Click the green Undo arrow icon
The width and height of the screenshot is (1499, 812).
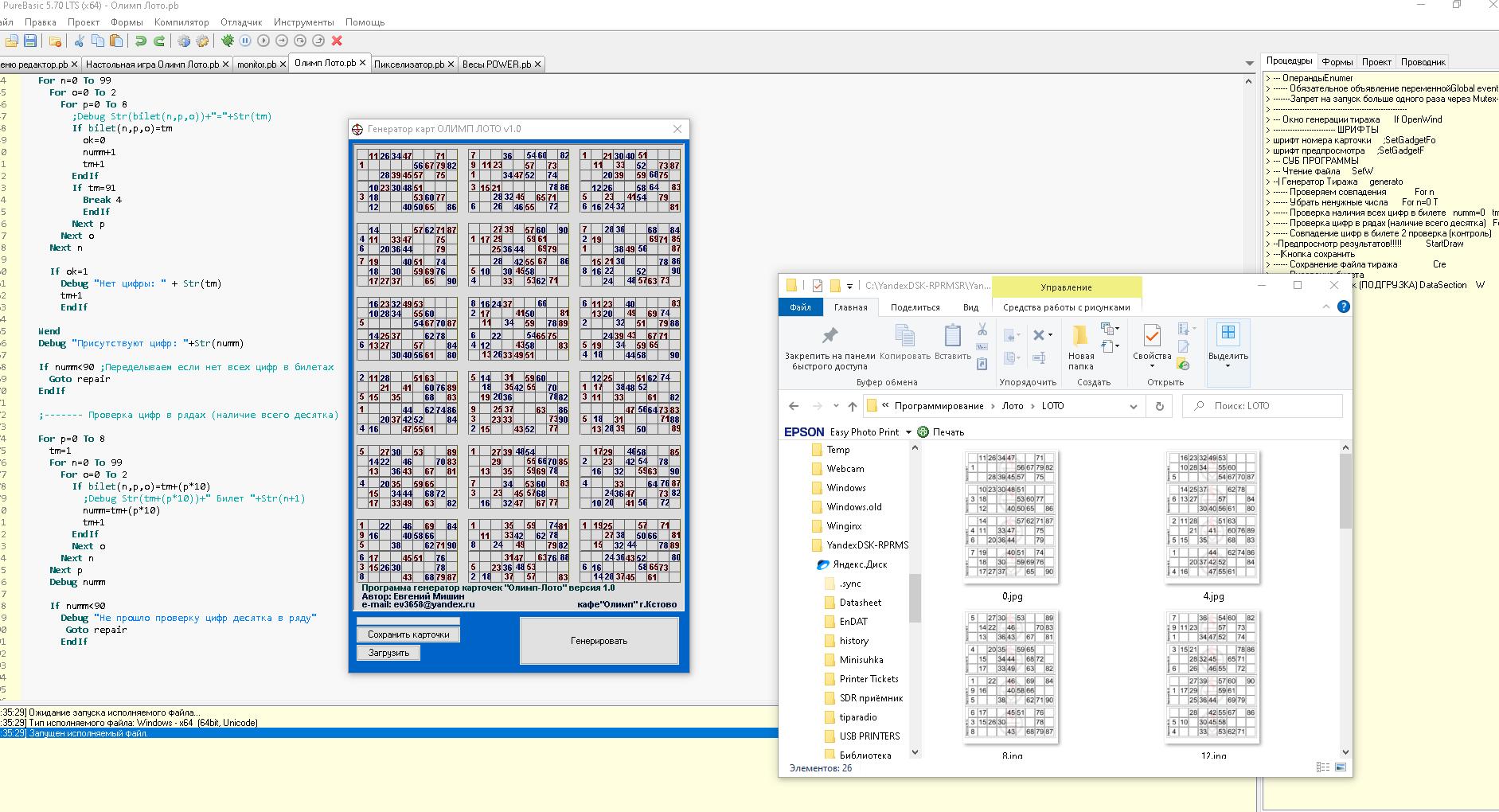point(141,41)
